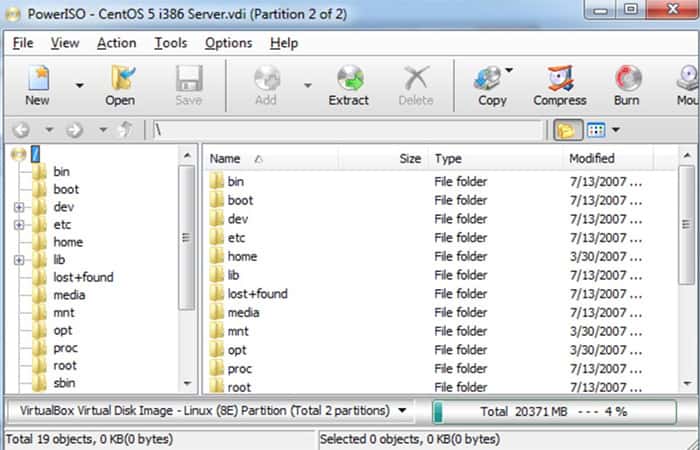700x450 pixels.
Task: Open the dropdown arrow above Copy
Action: [509, 70]
